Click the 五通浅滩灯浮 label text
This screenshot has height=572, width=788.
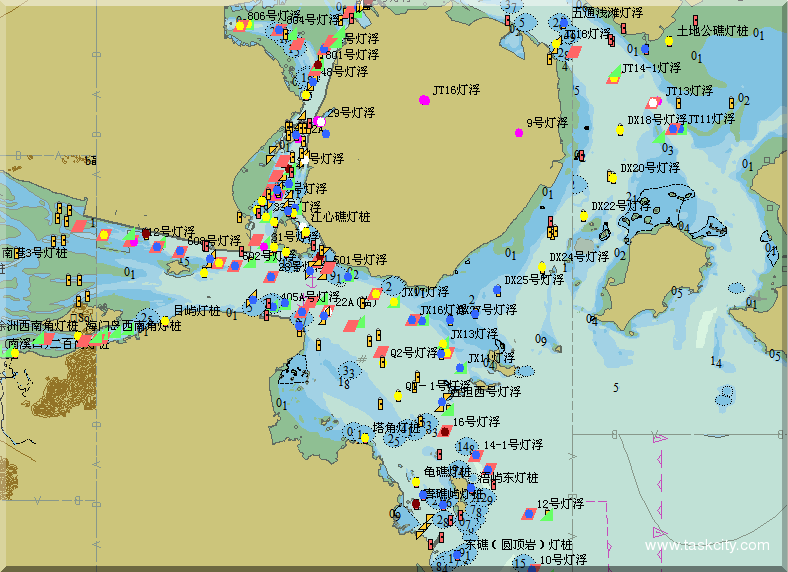[x=607, y=13]
